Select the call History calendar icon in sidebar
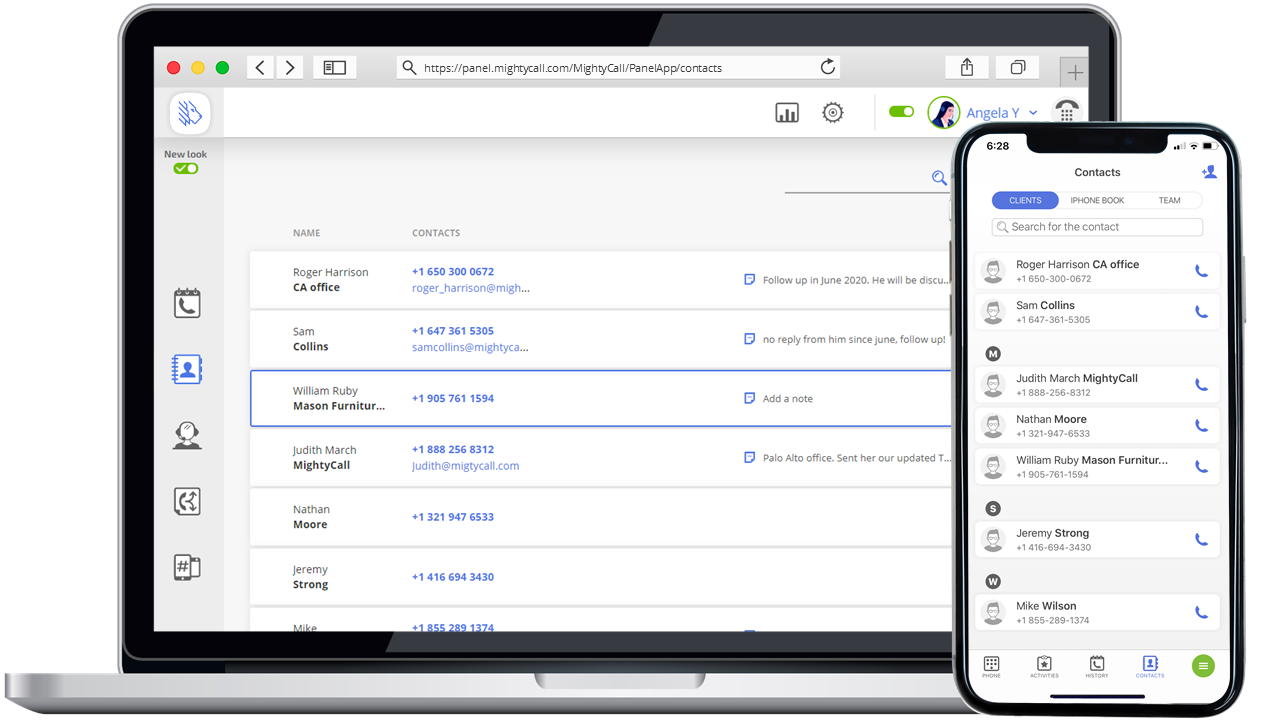This screenshot has height=720, width=1280. (187, 303)
